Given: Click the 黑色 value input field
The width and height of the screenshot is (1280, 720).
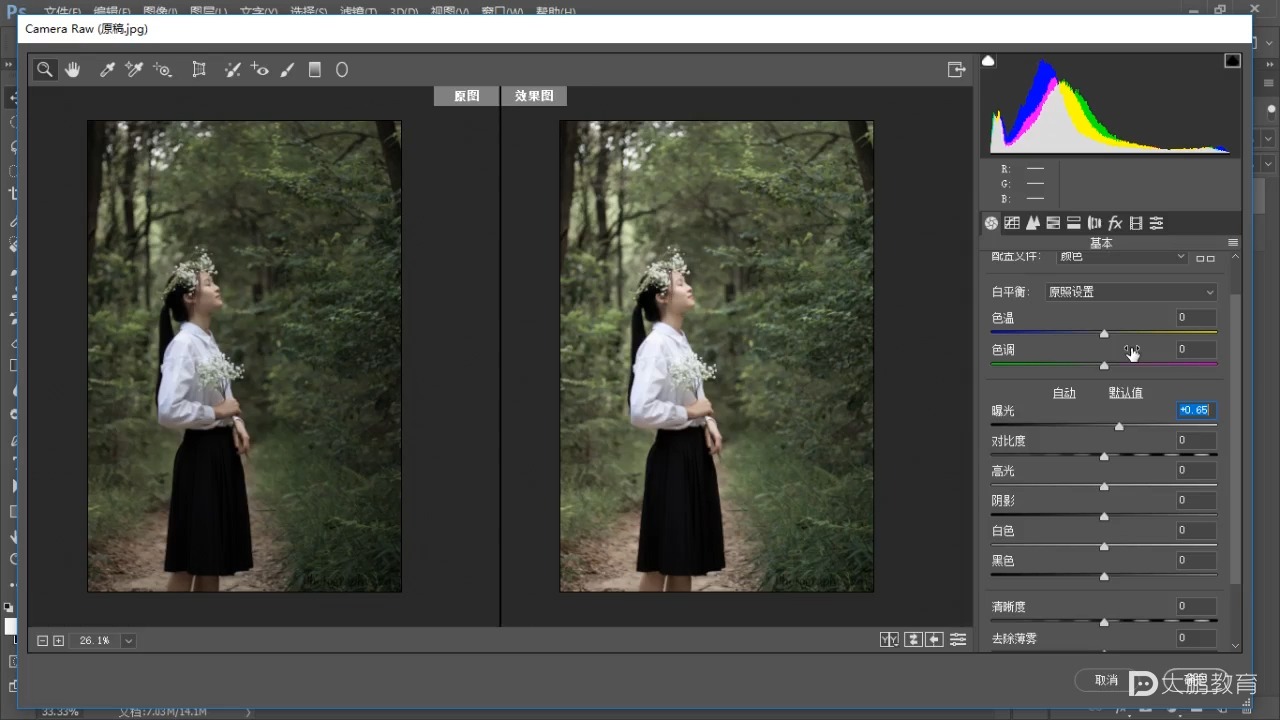Looking at the screenshot, I should click(1196, 560).
